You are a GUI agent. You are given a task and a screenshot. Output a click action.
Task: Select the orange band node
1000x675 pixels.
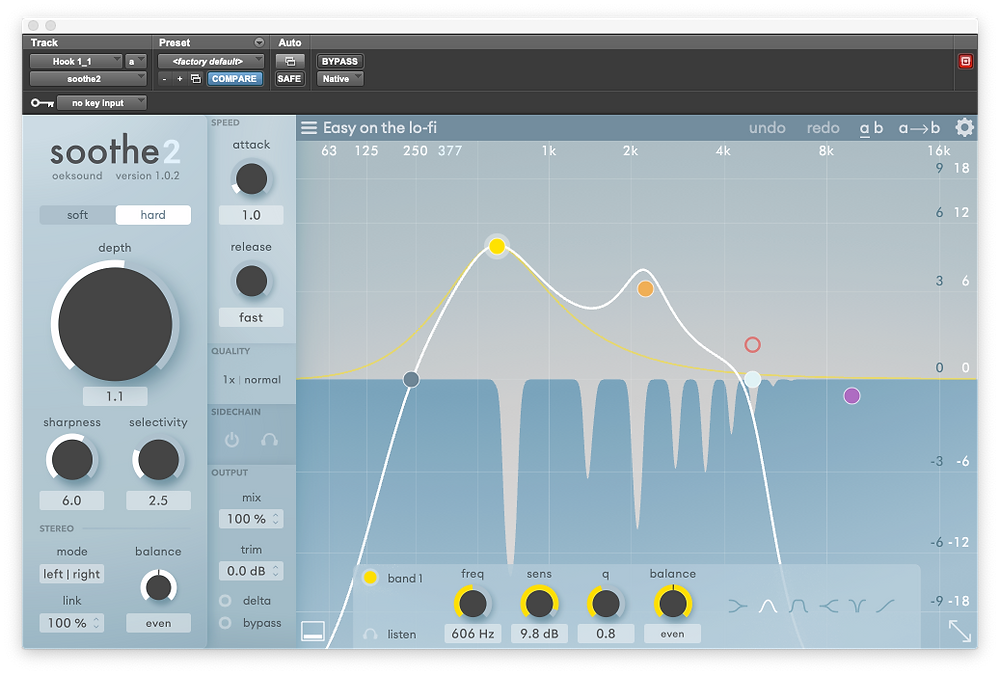pyautogui.click(x=645, y=289)
